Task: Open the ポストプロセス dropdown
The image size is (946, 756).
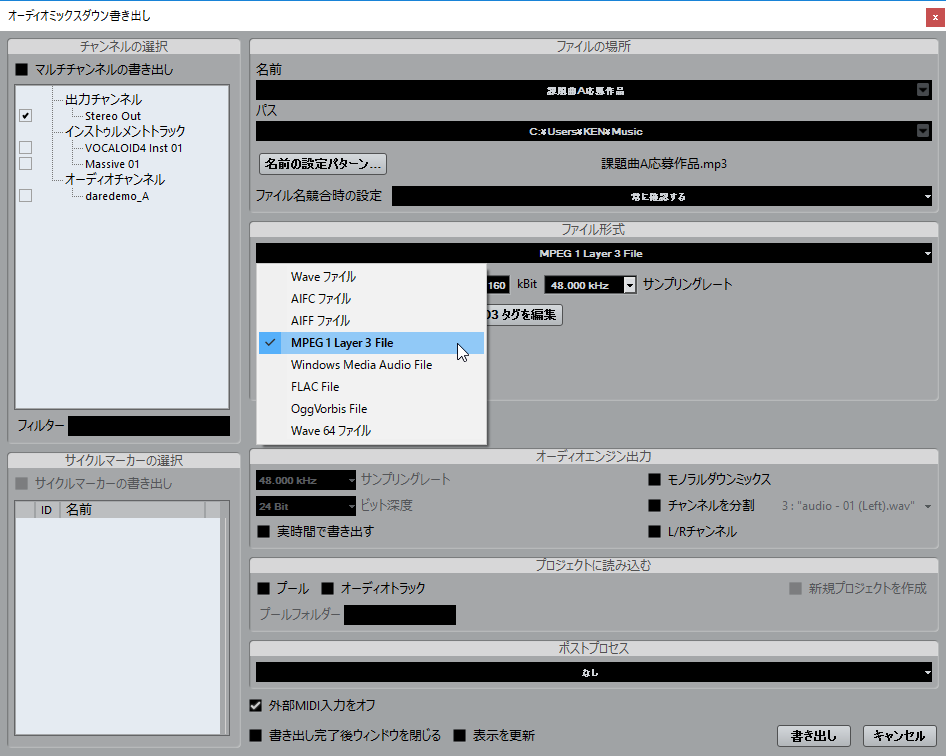Action: (594, 672)
